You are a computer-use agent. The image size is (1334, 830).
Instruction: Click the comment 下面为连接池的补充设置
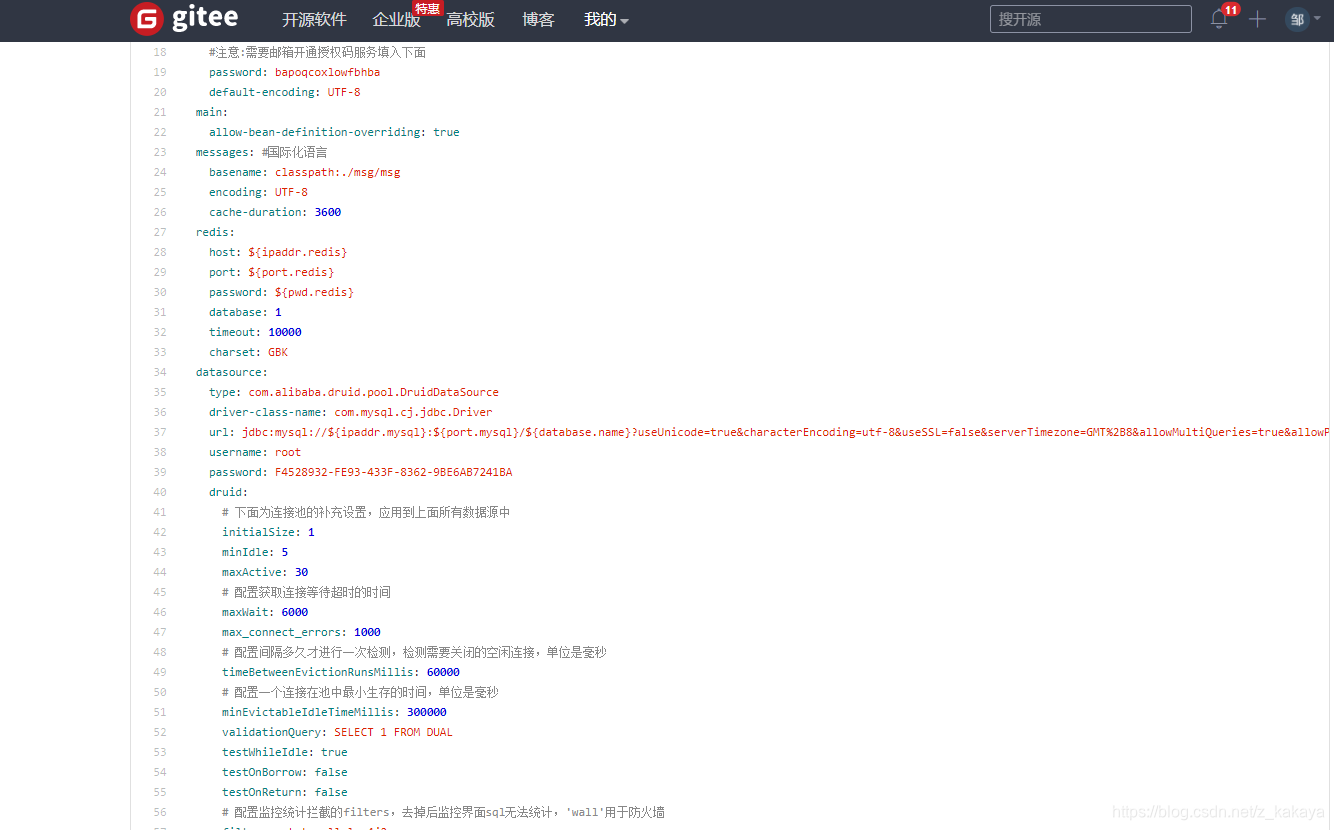click(366, 512)
